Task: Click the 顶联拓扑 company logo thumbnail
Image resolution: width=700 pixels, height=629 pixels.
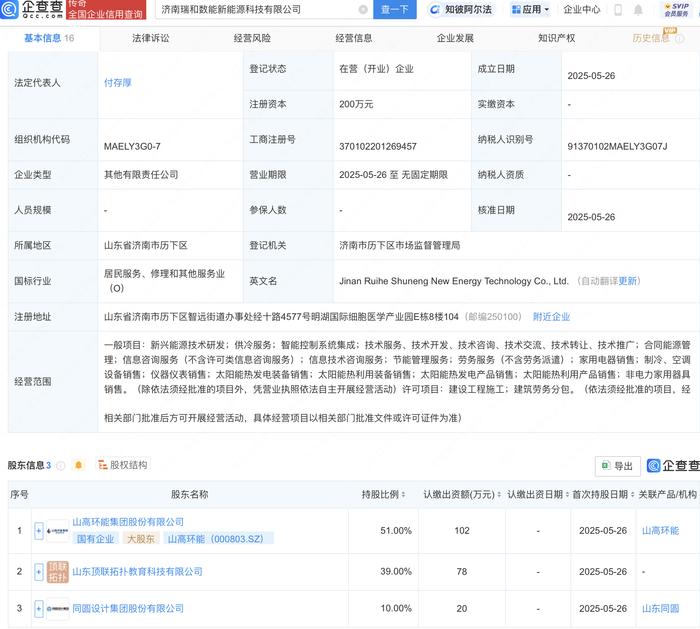Action: [58, 572]
